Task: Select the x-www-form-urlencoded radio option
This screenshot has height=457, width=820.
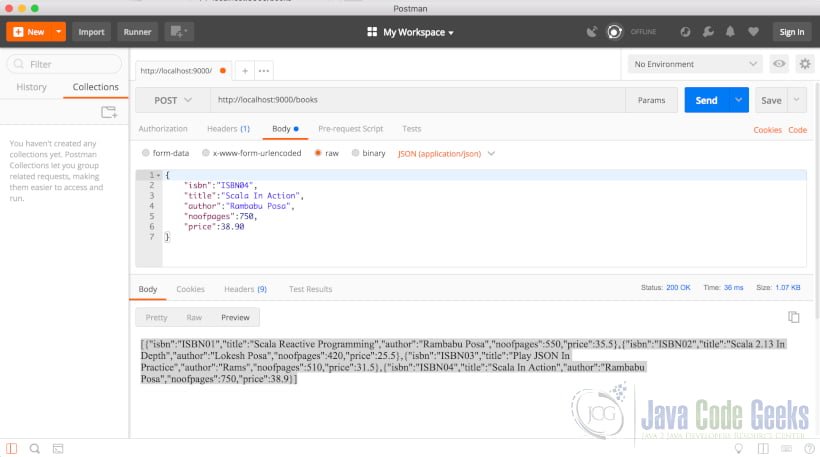Action: 206,153
